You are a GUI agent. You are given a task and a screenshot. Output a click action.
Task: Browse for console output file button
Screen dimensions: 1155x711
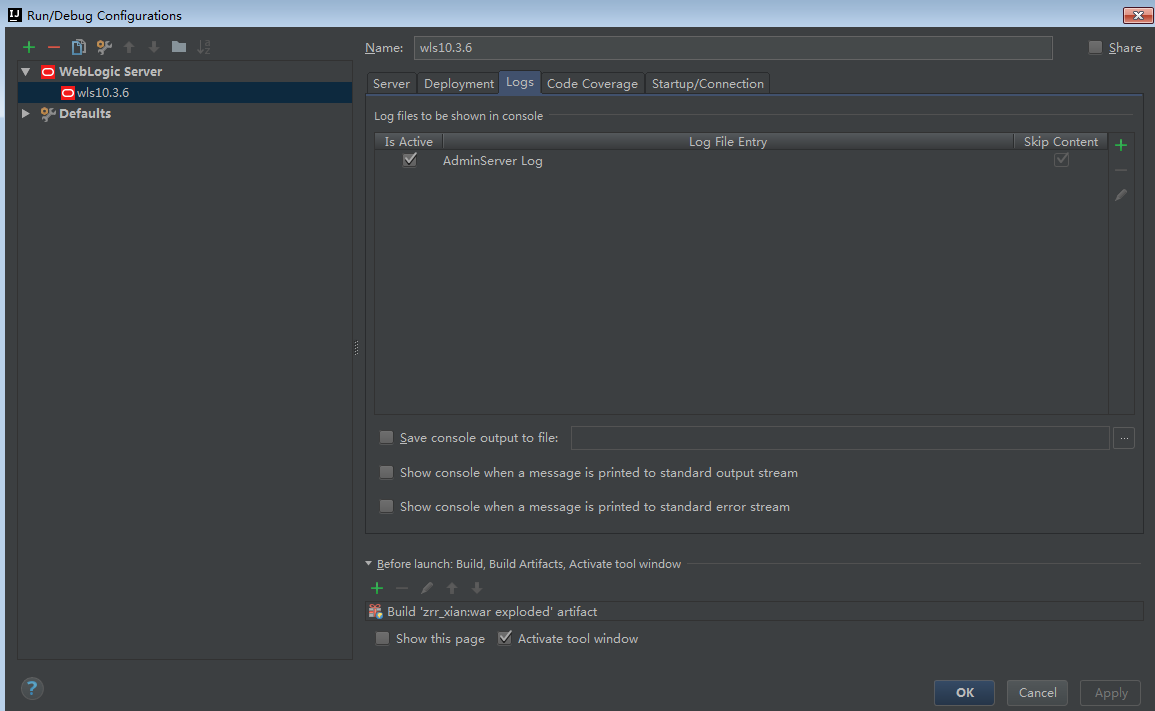(1124, 438)
